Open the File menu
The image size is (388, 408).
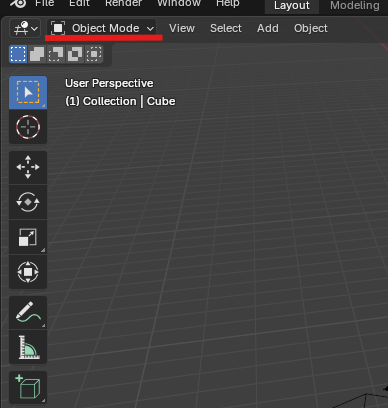pos(45,3)
